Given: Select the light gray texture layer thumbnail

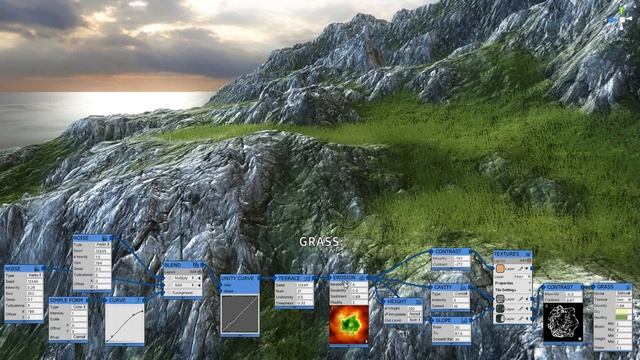Looking at the screenshot, I should (x=500, y=299).
